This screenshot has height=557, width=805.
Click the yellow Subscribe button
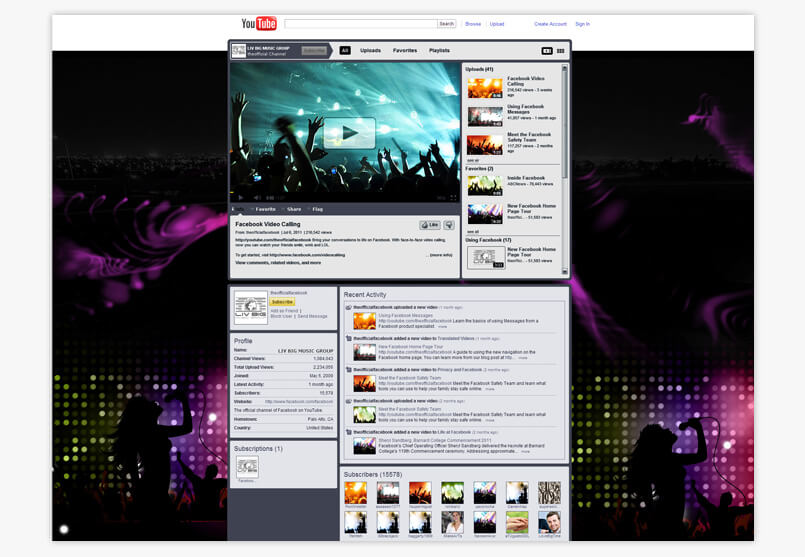tap(282, 302)
